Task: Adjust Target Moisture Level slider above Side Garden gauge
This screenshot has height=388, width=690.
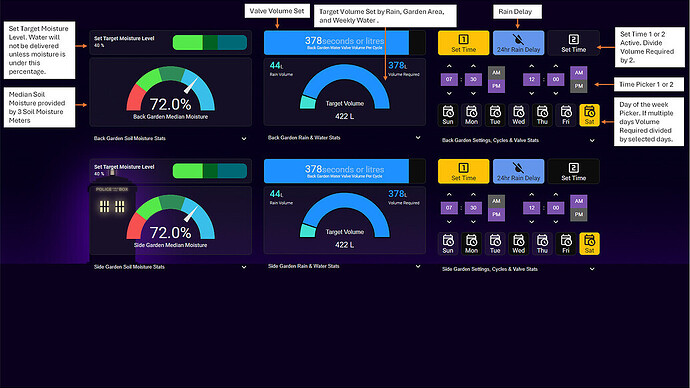Action: [209, 171]
